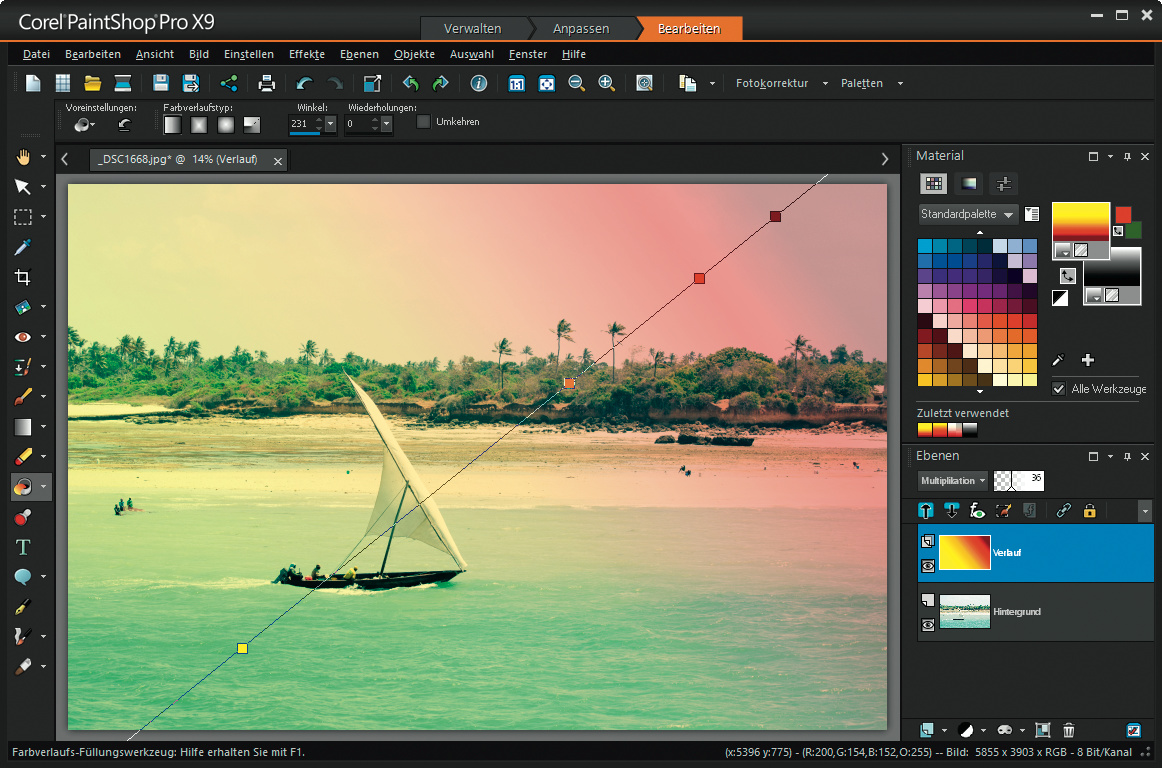Open the Fotokorrektur dropdown
Screen dimensions: 1162x768
(777, 84)
